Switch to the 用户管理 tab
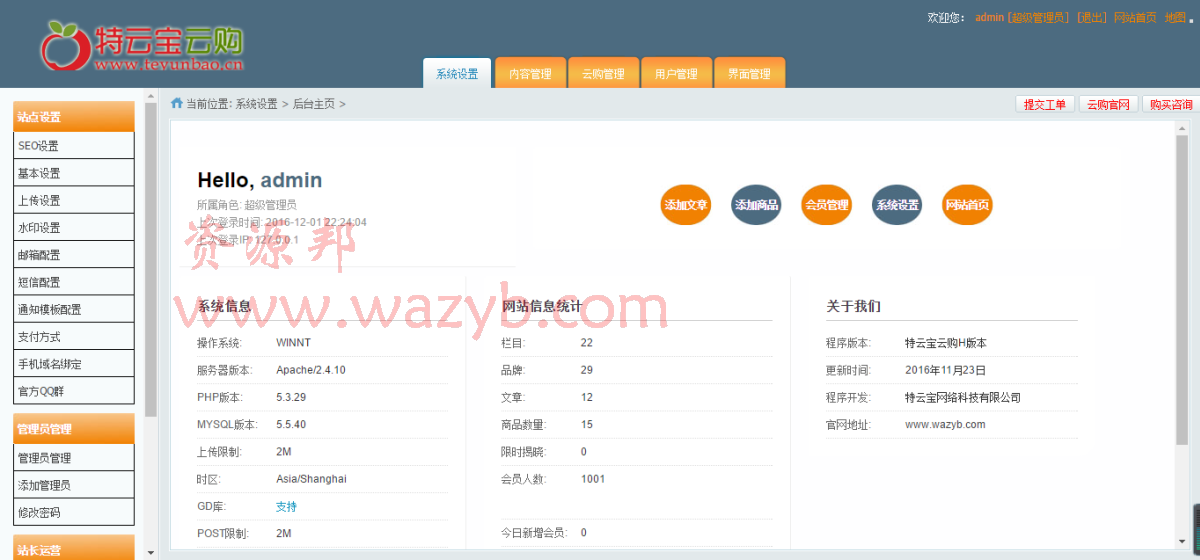 (676, 73)
